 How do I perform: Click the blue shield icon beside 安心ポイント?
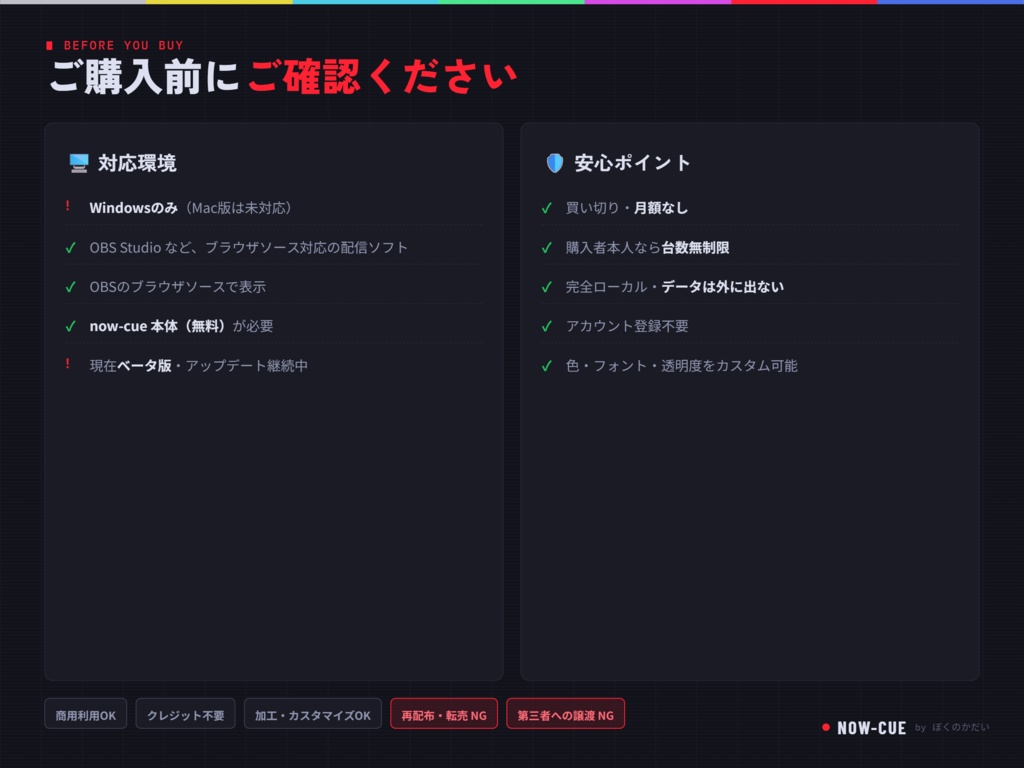(554, 163)
